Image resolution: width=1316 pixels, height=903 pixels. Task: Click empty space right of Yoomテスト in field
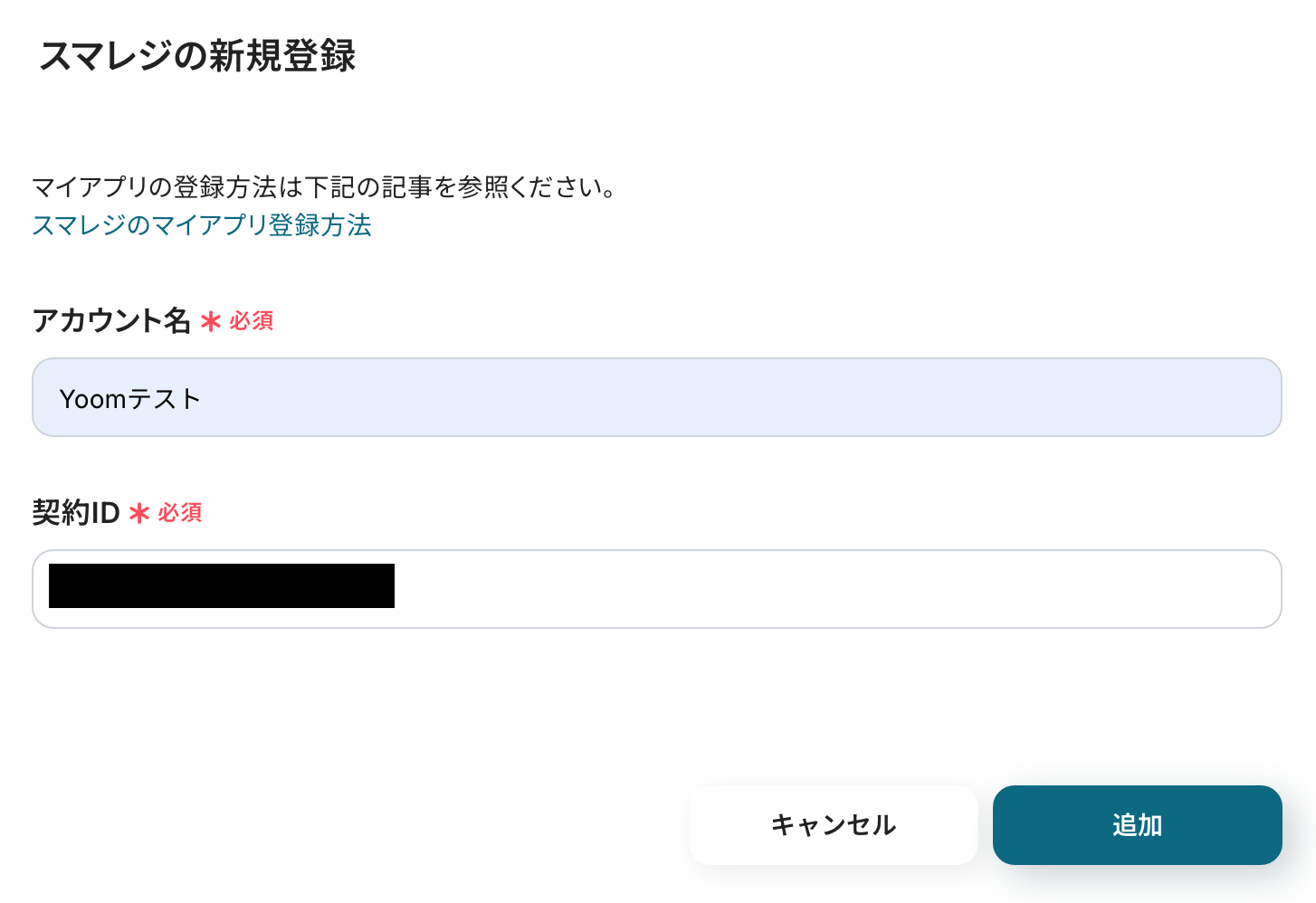(x=724, y=398)
